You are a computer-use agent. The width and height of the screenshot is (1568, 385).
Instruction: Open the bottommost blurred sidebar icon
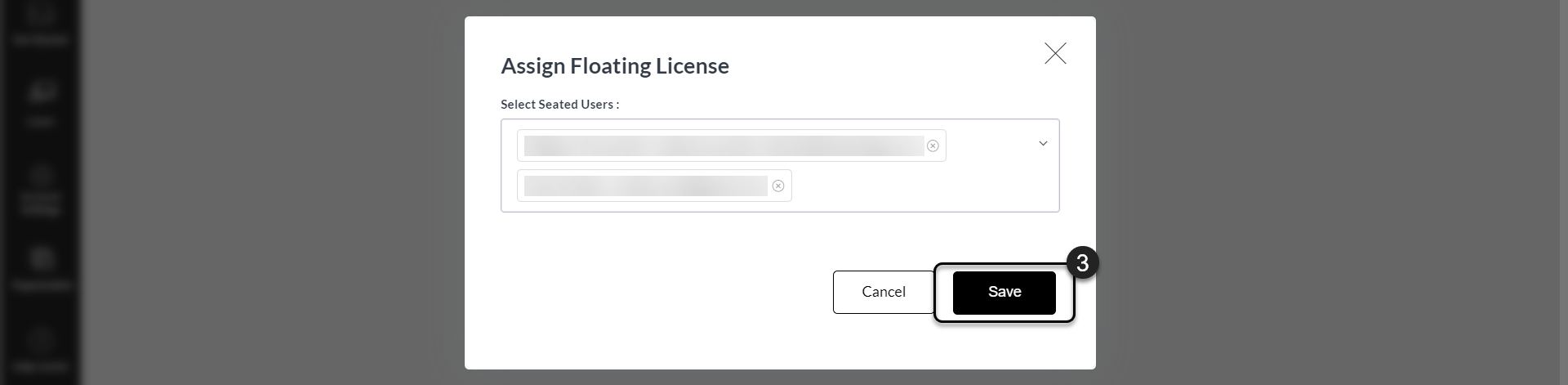[41, 350]
